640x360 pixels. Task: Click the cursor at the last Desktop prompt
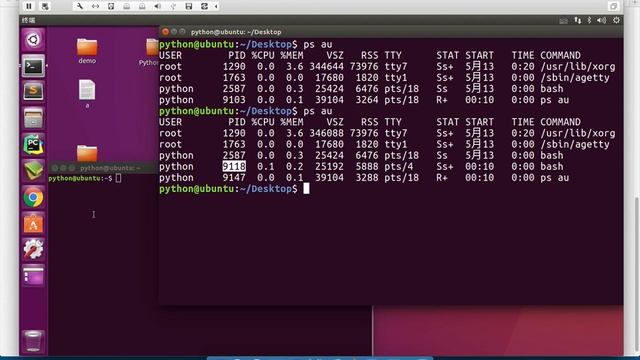click(x=306, y=189)
